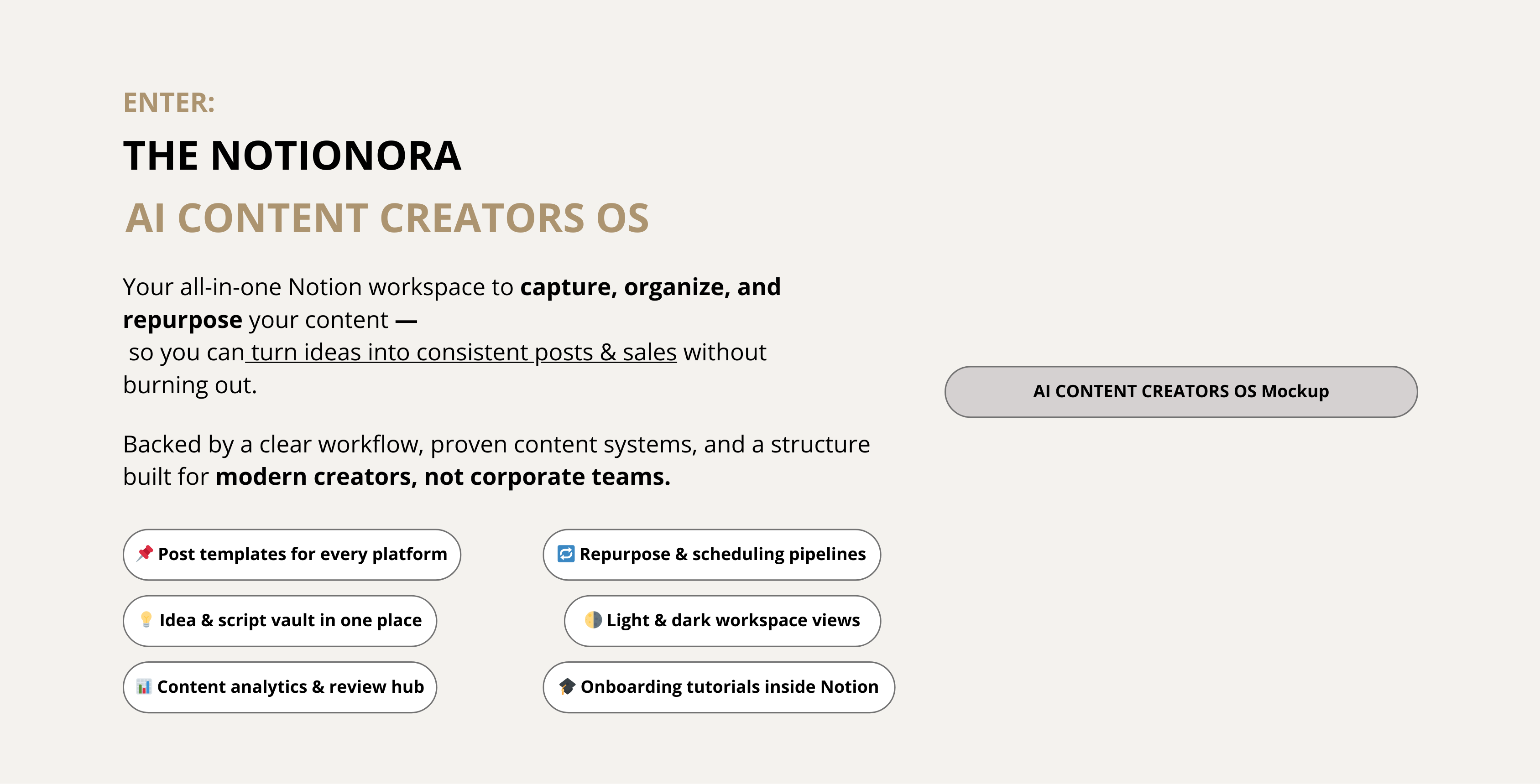Viewport: 1540px width, 784px height.
Task: Click the bold modern creators, not corporate teams text
Action: coord(443,477)
